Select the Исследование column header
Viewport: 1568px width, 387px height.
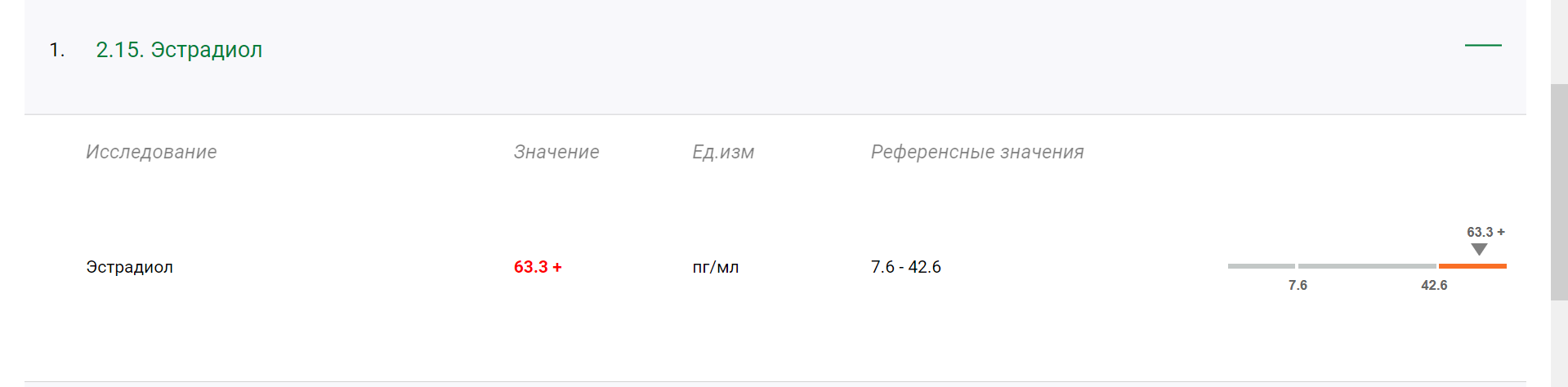tap(151, 152)
